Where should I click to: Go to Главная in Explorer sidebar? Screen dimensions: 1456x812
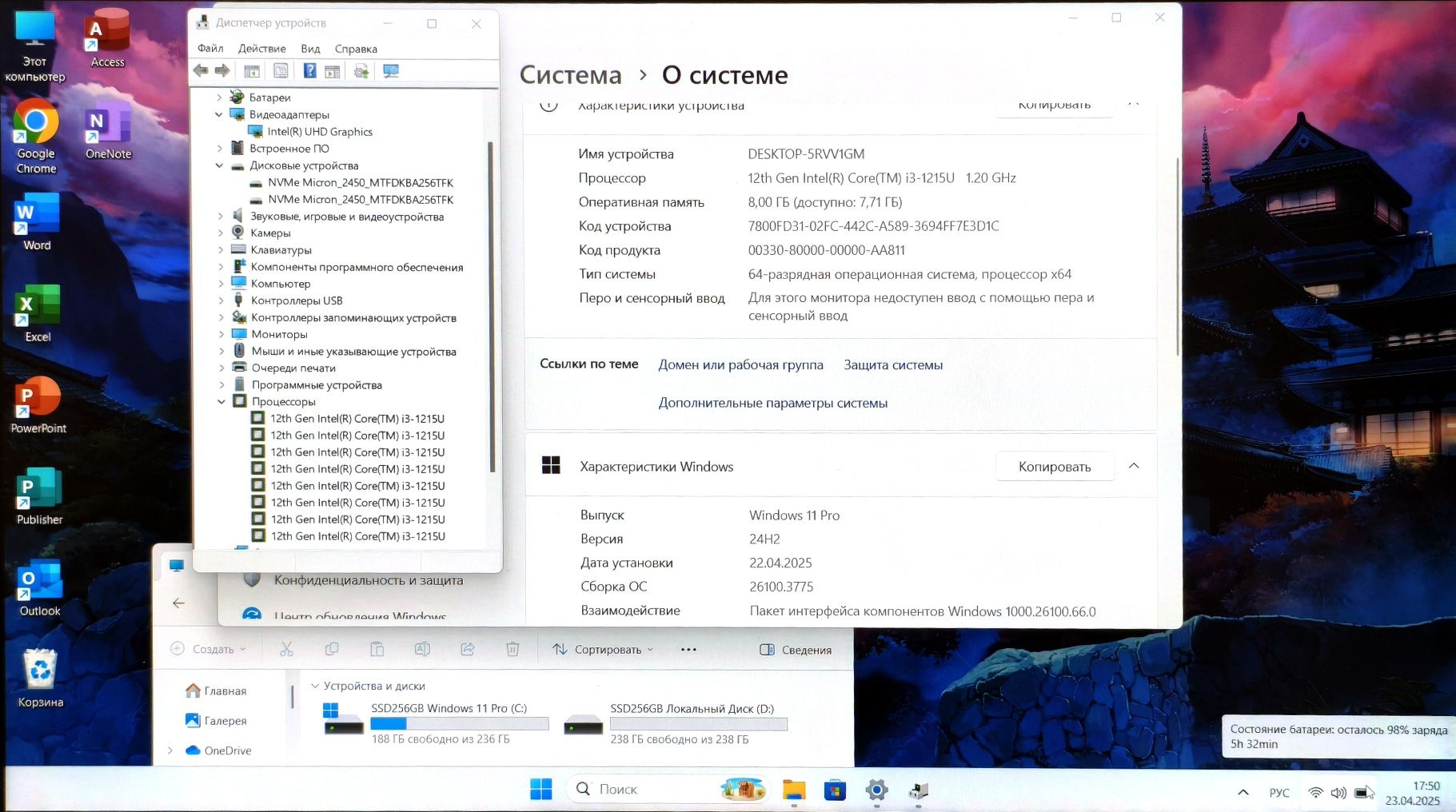point(216,691)
